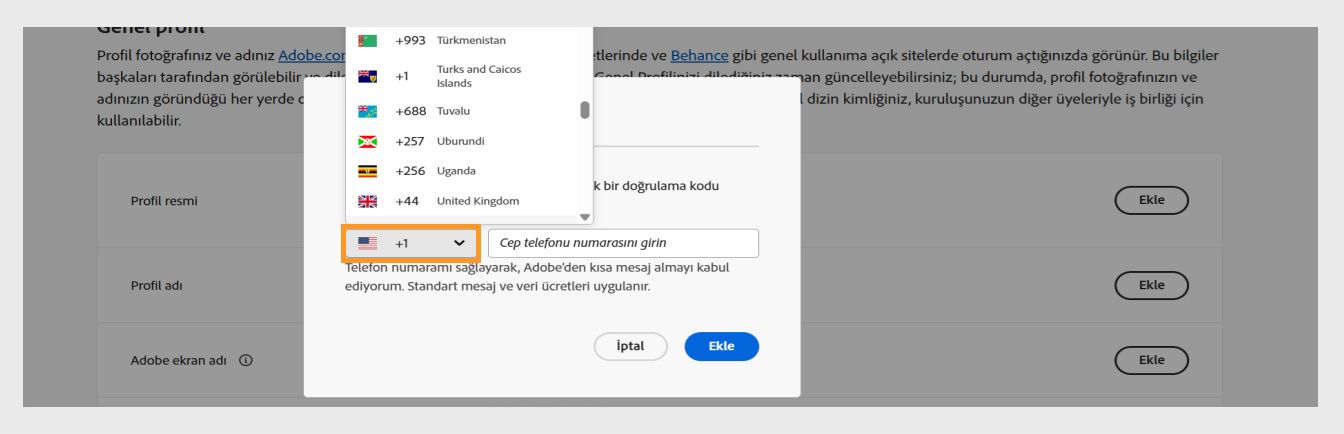This screenshot has width=1344, height=434.
Task: Choose United Kingdom +44 option
Action: click(x=461, y=201)
